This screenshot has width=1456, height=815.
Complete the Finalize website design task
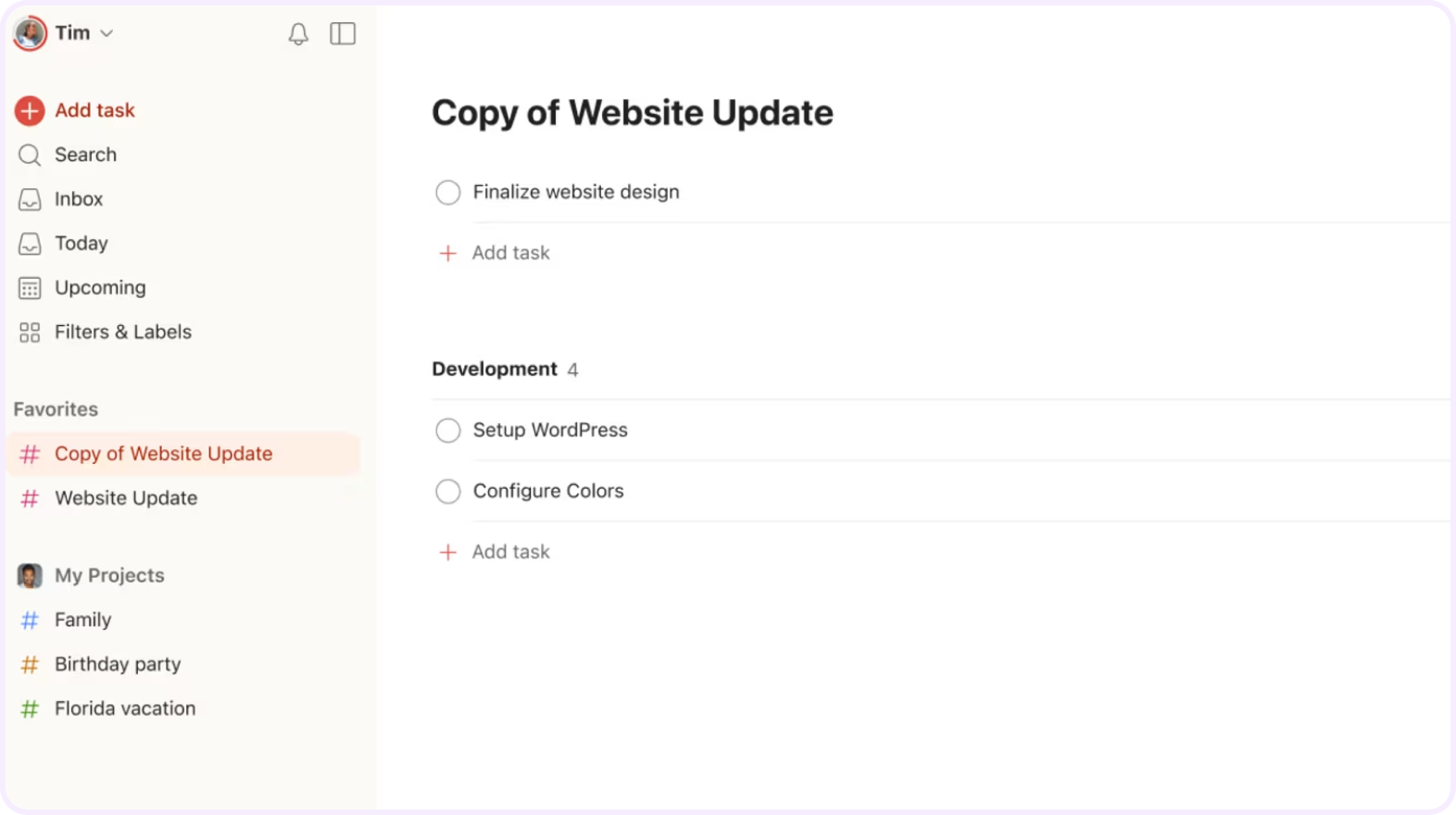(x=448, y=192)
